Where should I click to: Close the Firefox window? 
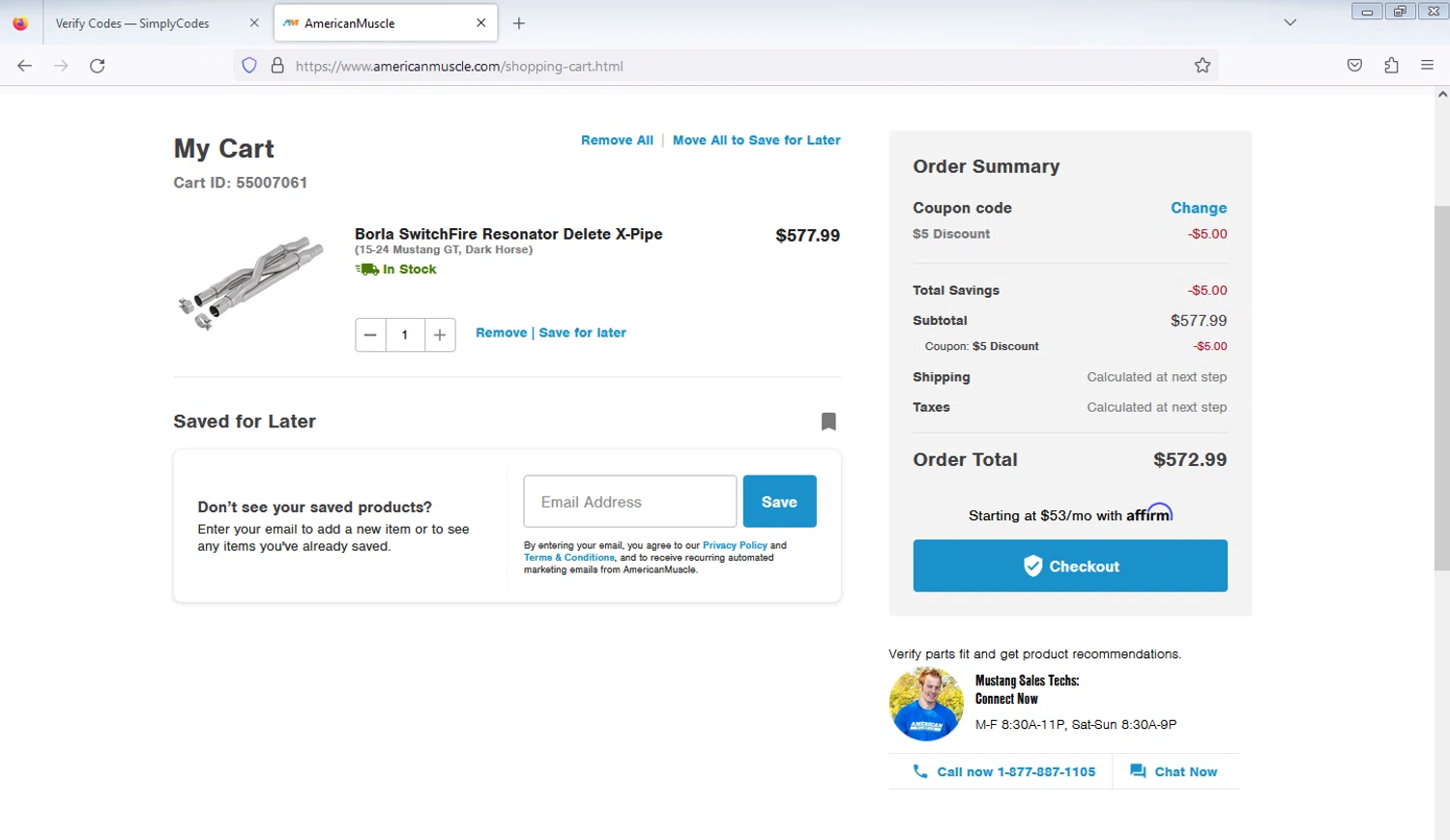click(x=1434, y=12)
